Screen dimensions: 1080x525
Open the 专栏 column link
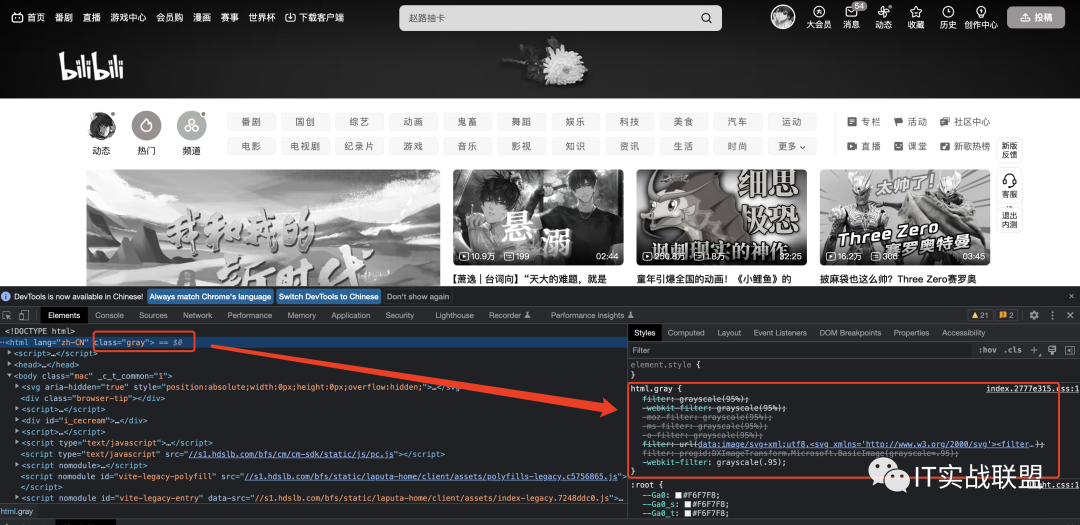864,122
